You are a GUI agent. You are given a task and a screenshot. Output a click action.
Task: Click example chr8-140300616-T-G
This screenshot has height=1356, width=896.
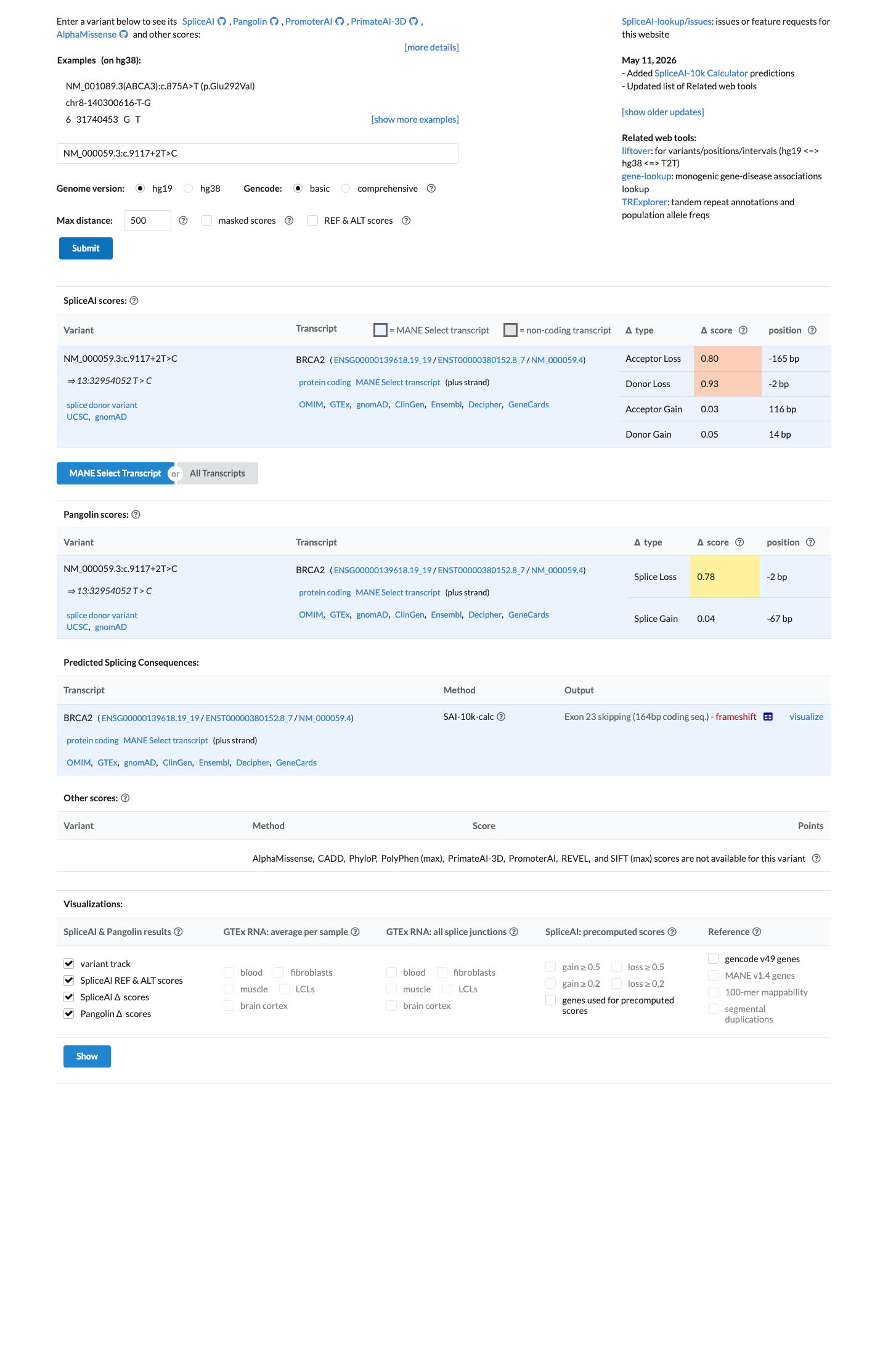tap(108, 103)
